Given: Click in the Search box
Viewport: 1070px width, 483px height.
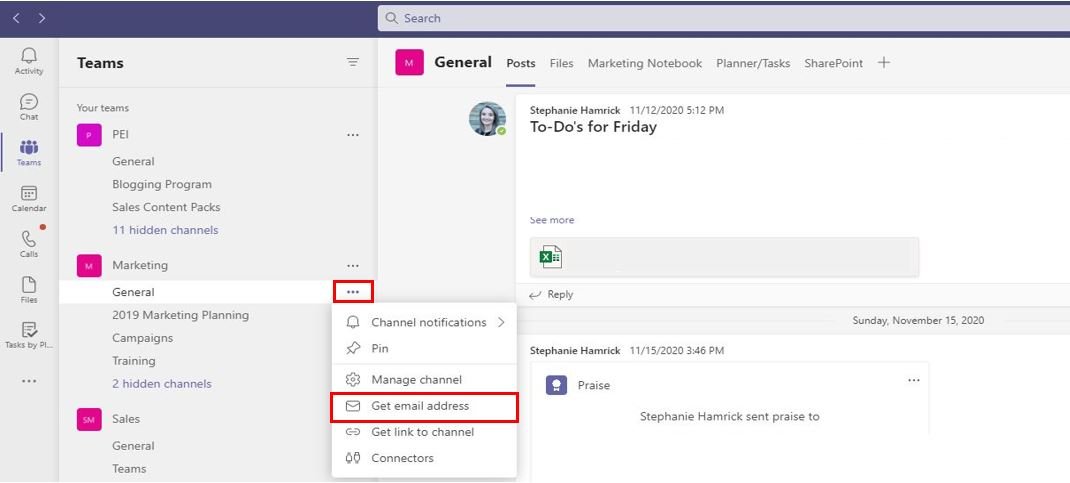Looking at the screenshot, I should [x=724, y=18].
